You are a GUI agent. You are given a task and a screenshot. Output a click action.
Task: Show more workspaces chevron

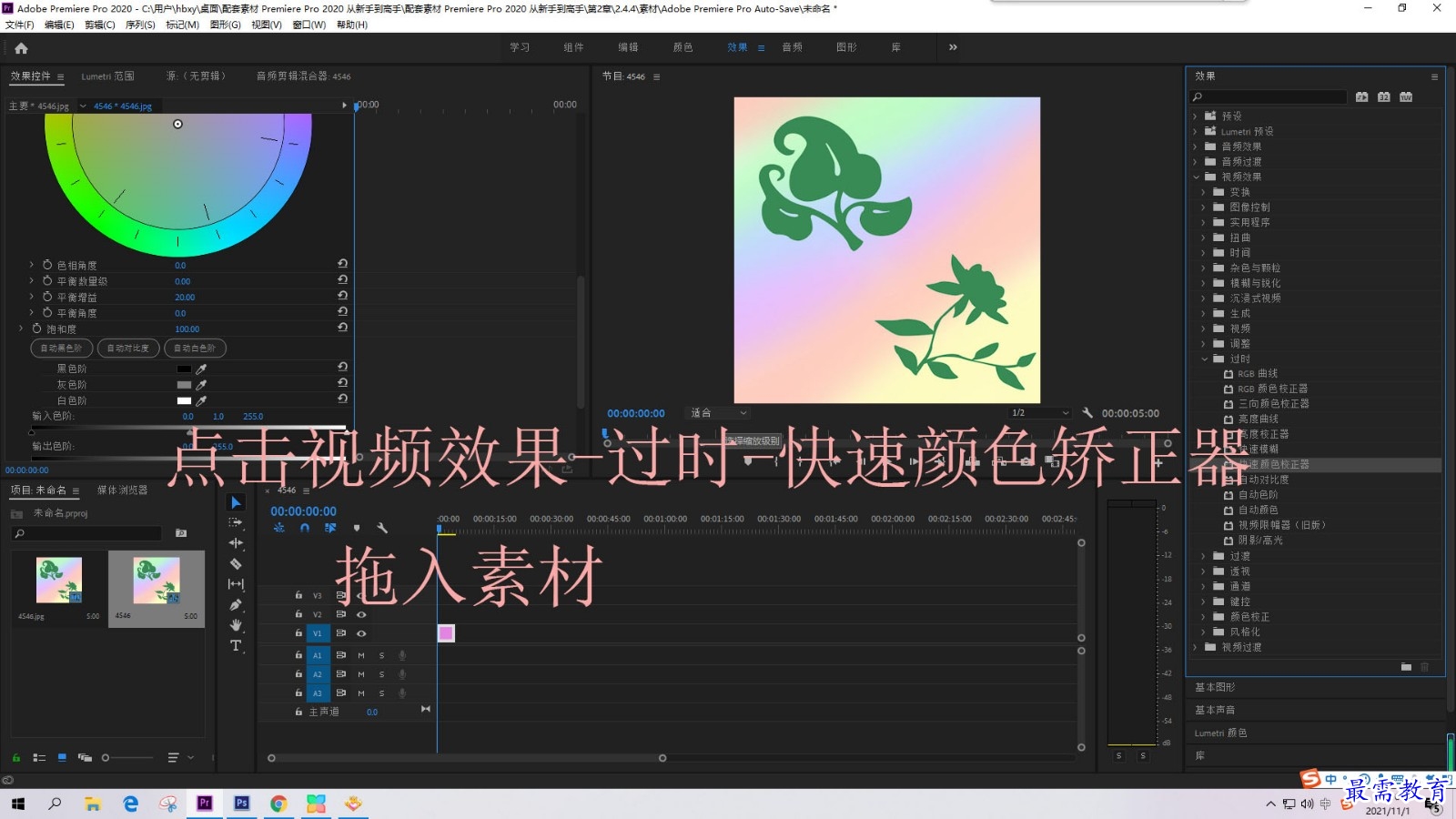[953, 47]
